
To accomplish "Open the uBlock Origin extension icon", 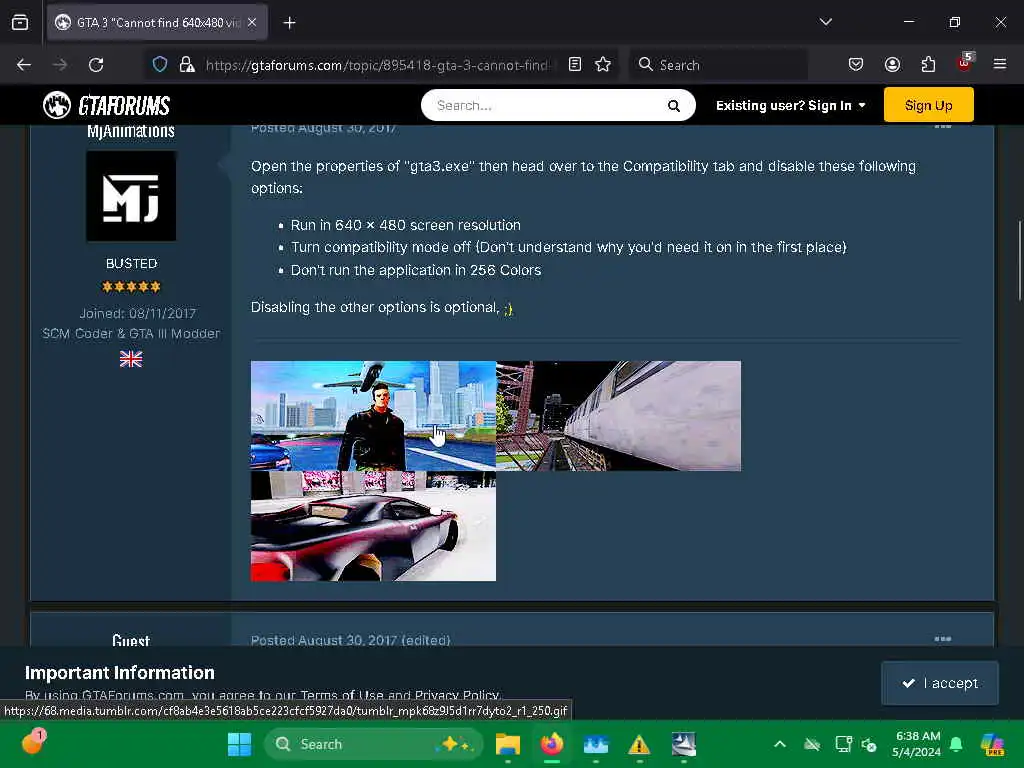I will [x=965, y=63].
